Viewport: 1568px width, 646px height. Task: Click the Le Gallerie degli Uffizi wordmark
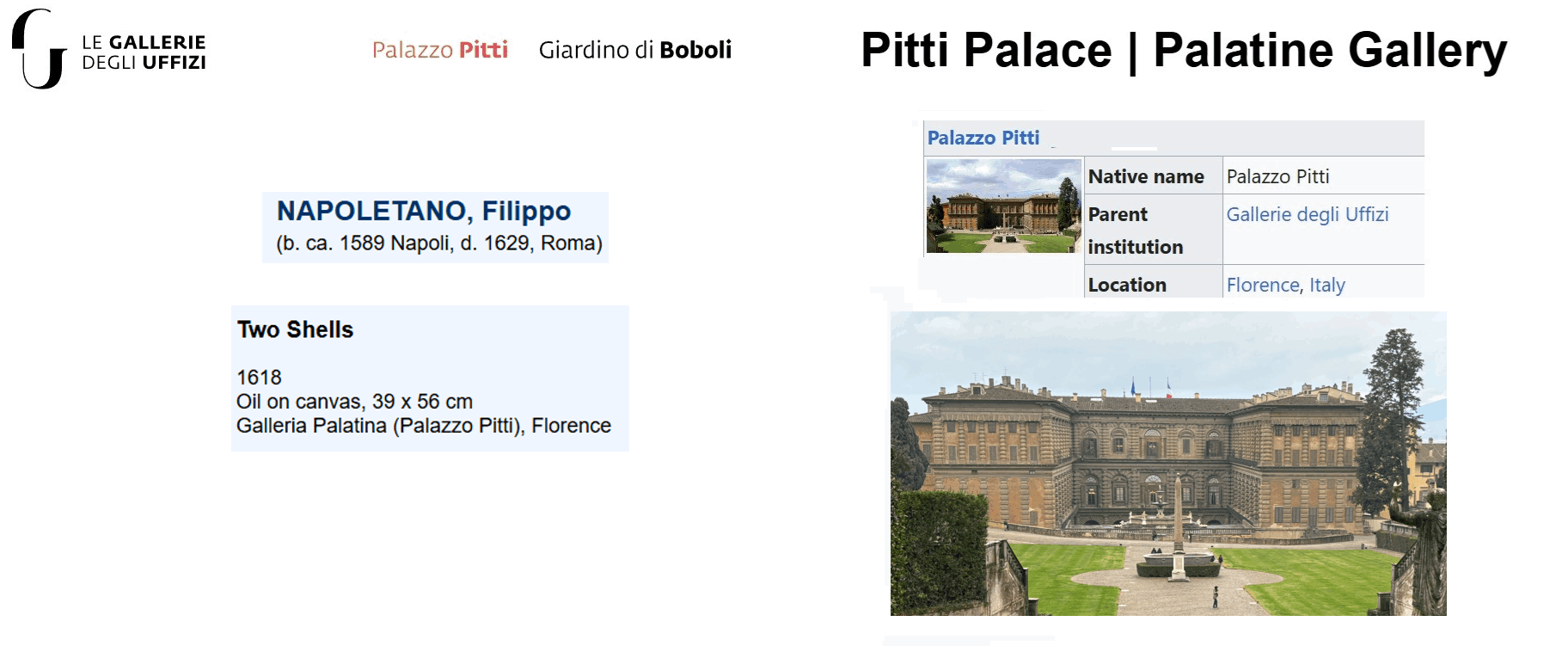144,52
